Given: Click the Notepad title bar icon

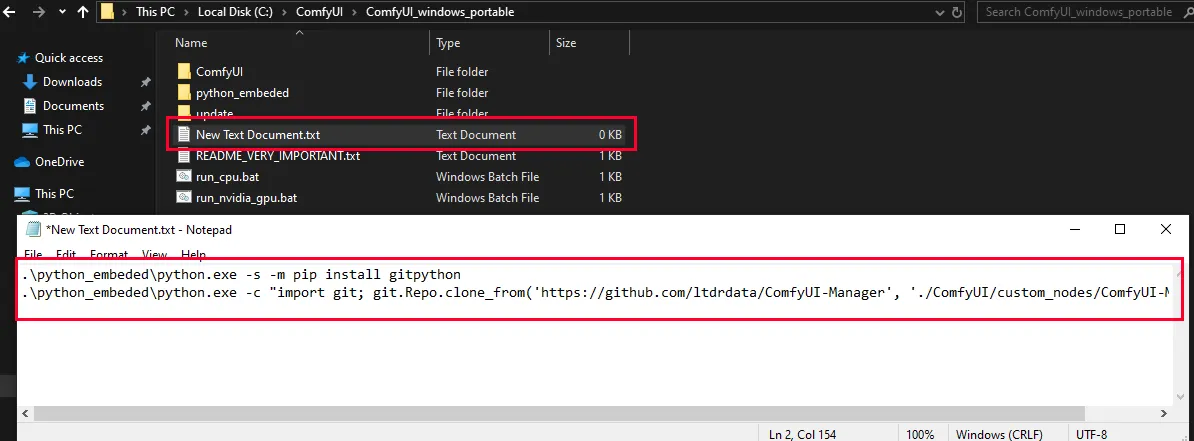Looking at the screenshot, I should point(33,229).
